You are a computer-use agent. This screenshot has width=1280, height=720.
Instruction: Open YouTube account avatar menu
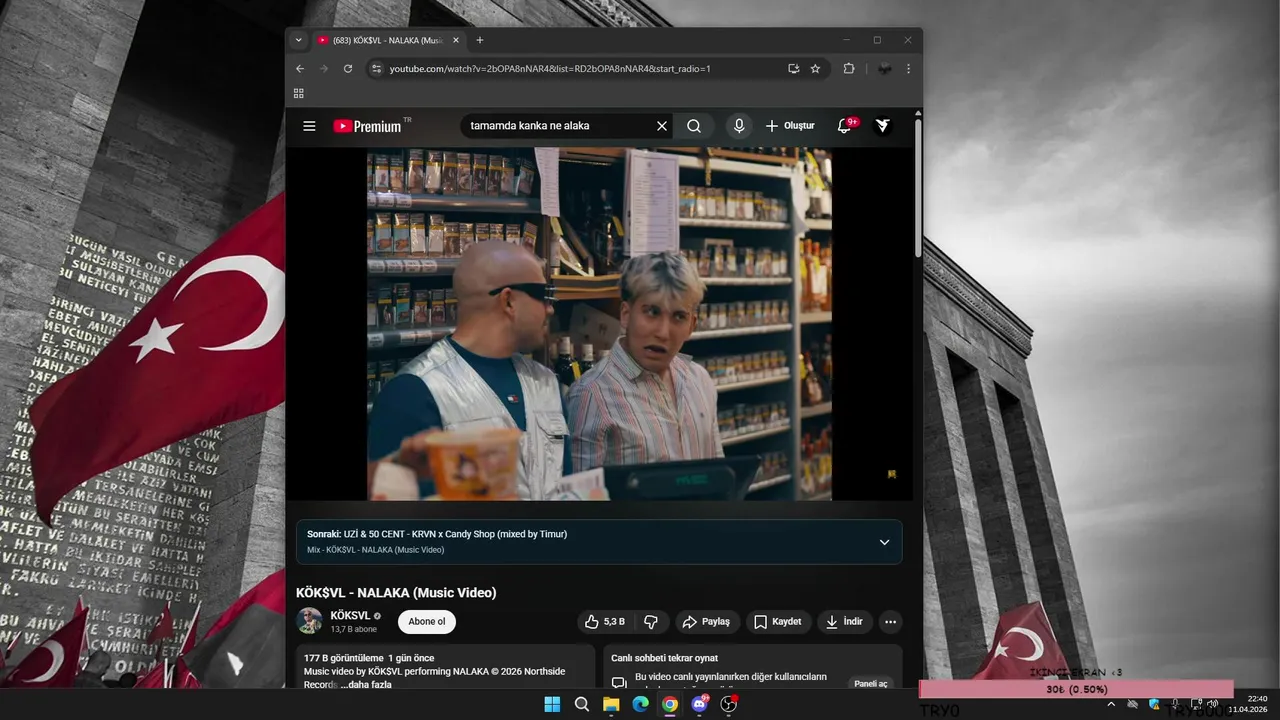click(883, 126)
